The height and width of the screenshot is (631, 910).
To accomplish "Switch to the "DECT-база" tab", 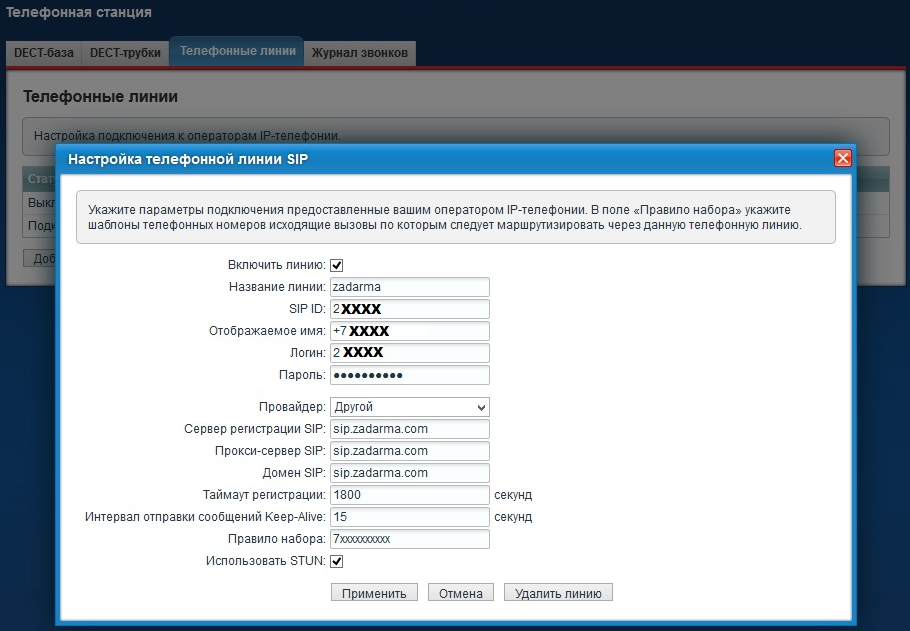I will [44, 53].
